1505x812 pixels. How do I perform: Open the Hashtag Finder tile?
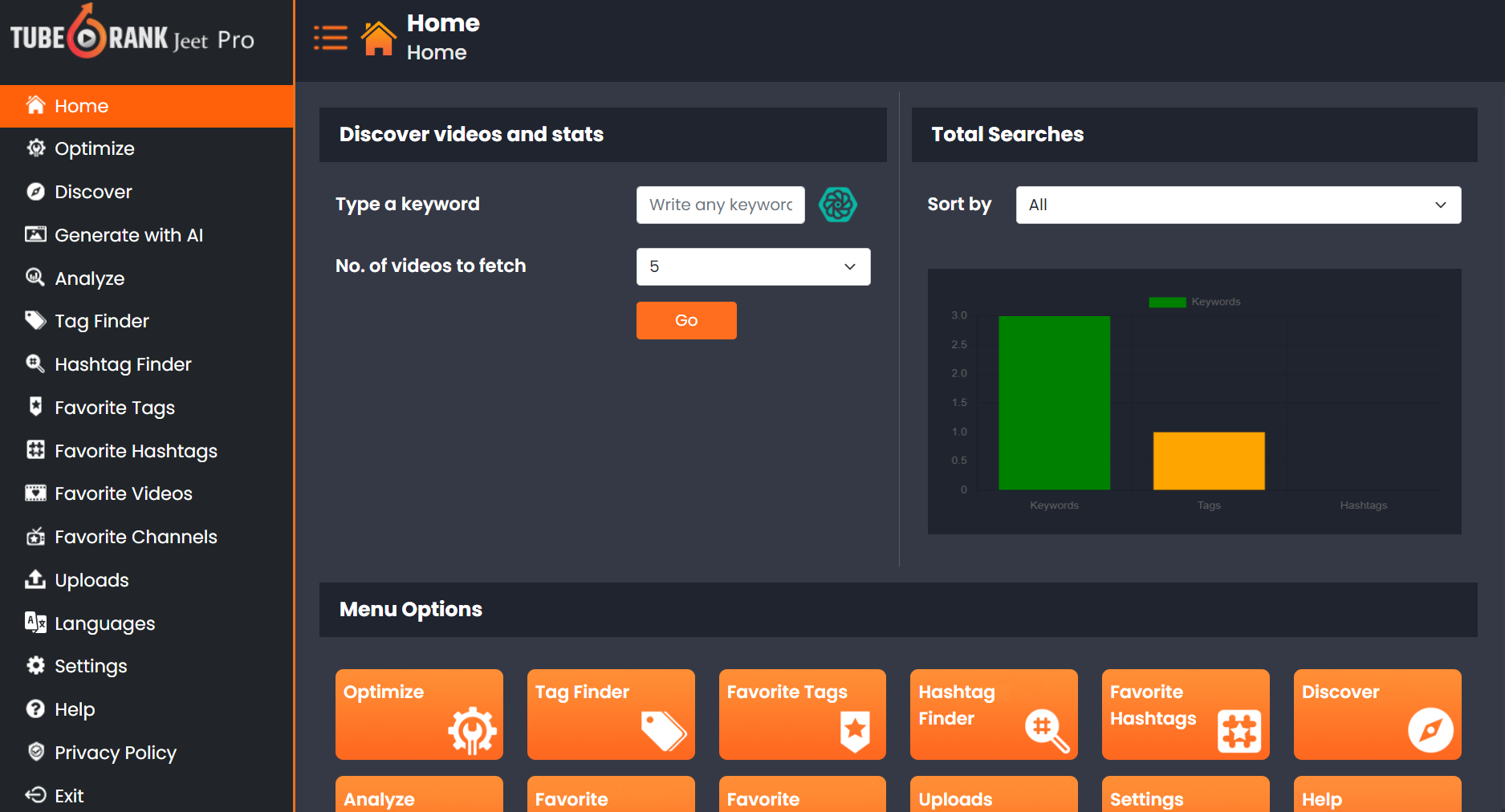[993, 714]
